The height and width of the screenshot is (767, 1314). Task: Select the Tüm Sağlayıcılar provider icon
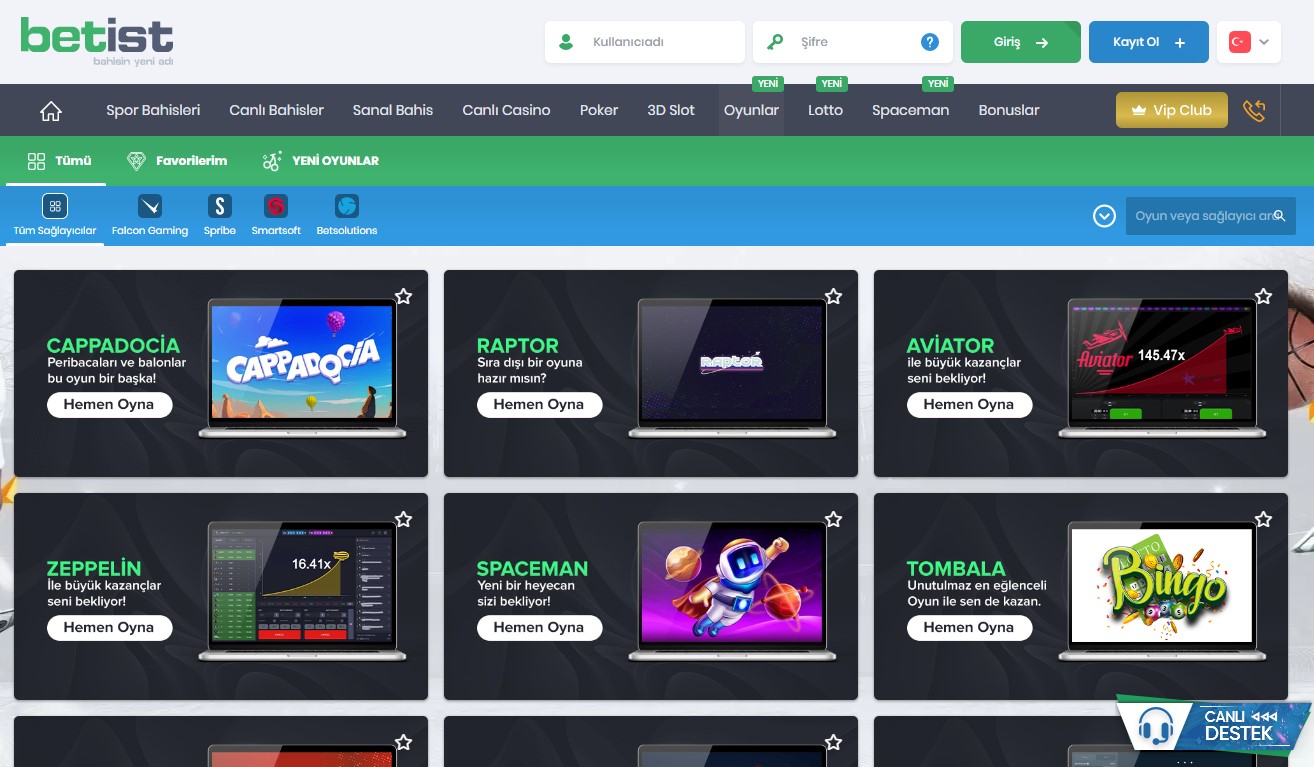pos(55,207)
